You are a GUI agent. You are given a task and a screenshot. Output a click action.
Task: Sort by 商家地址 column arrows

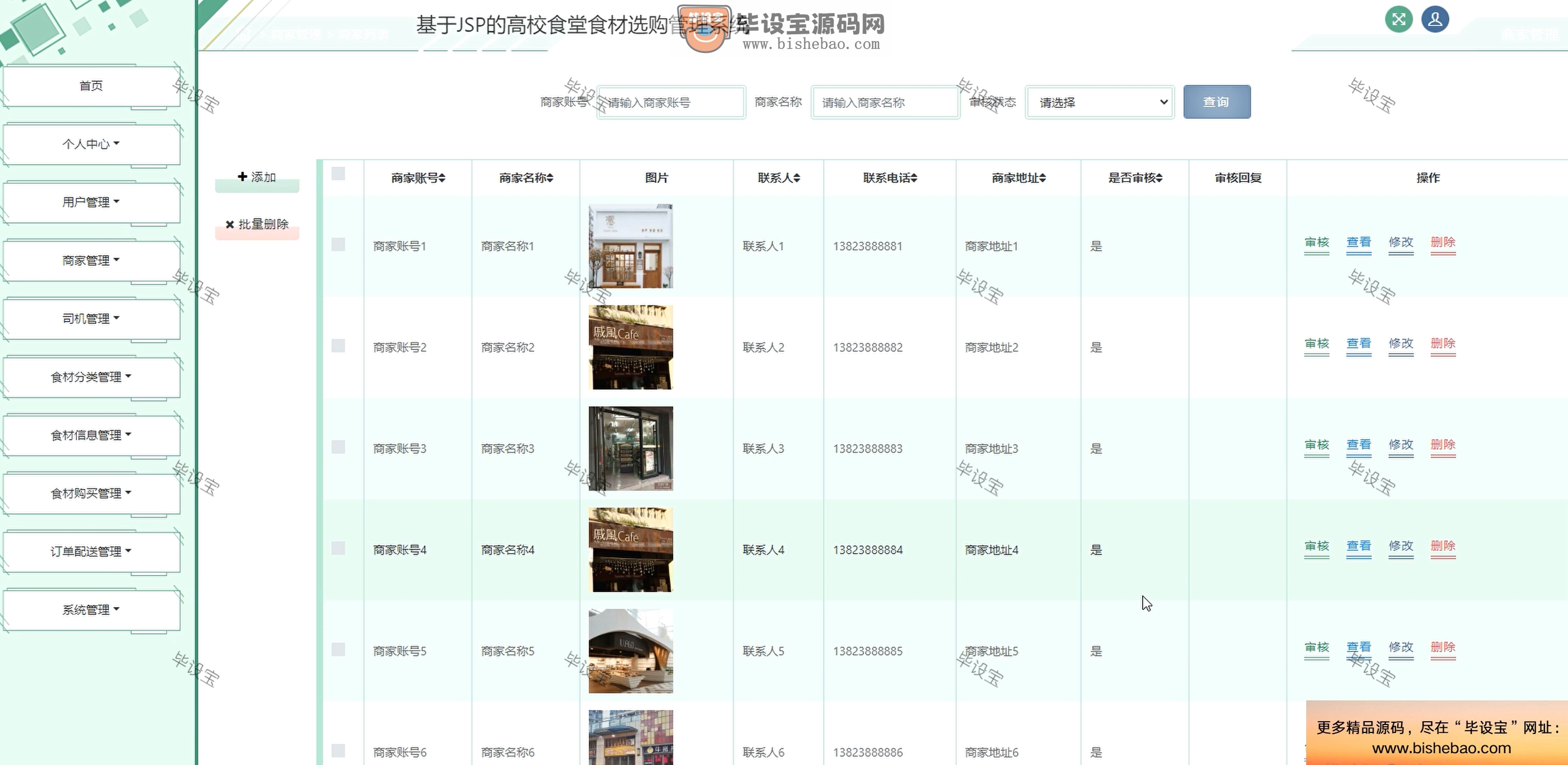[x=1042, y=178]
